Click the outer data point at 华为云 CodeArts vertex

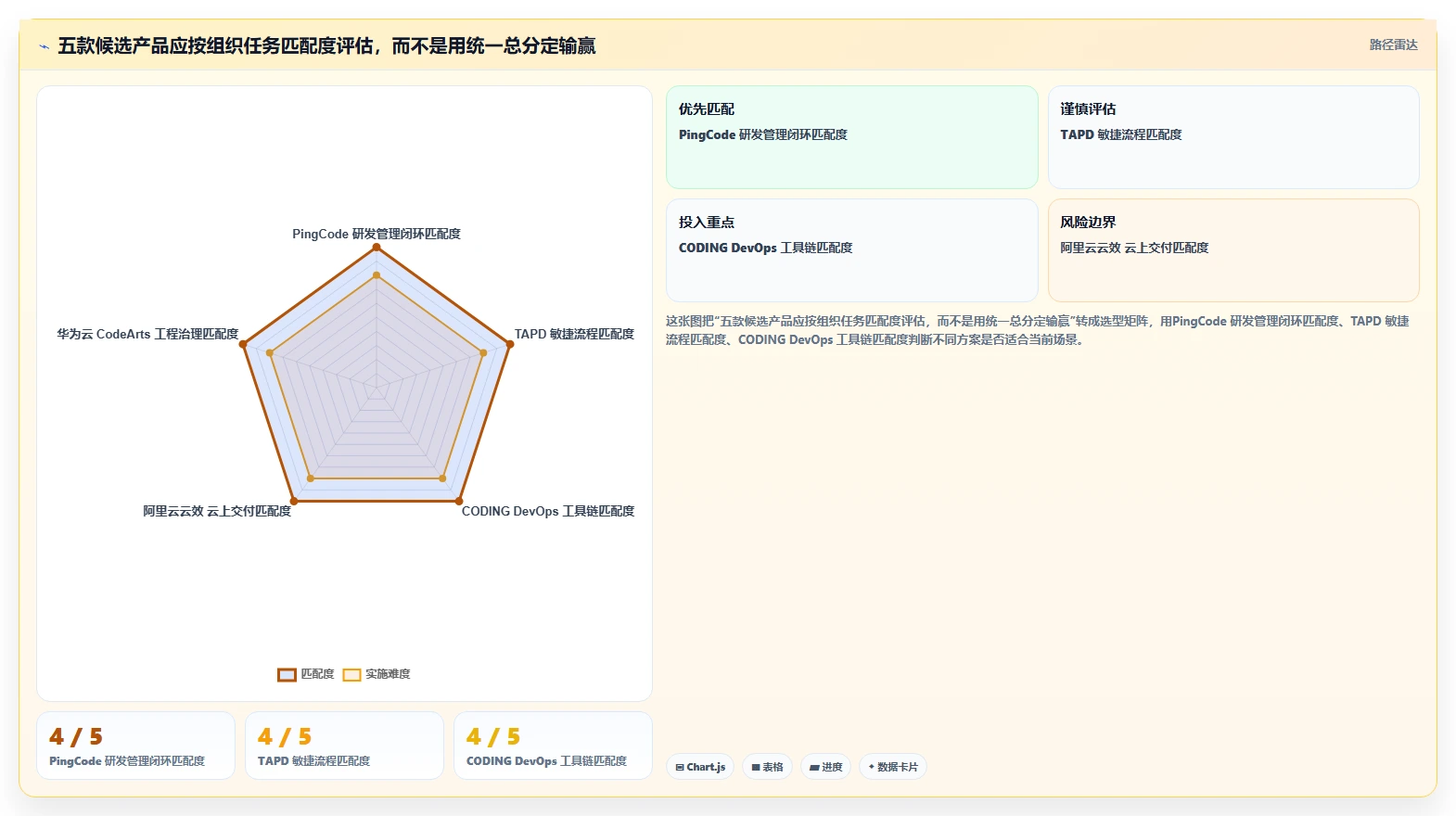coord(243,344)
